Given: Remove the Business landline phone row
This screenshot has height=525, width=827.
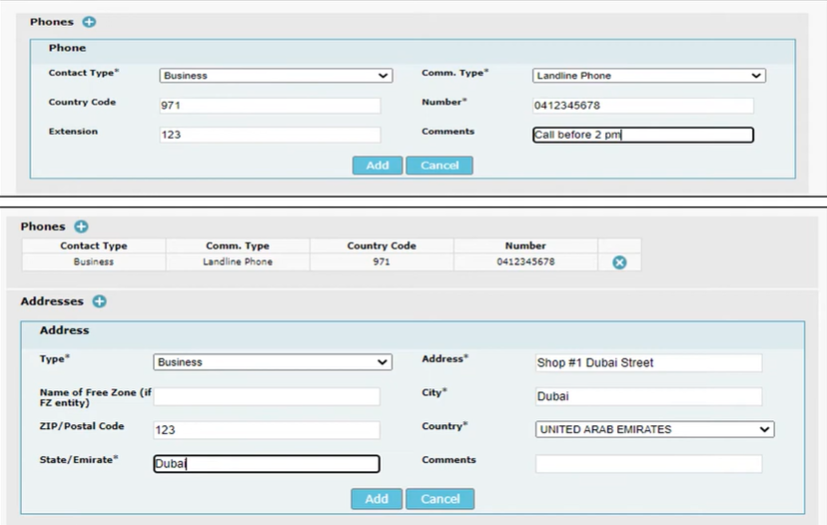Looking at the screenshot, I should pos(619,262).
